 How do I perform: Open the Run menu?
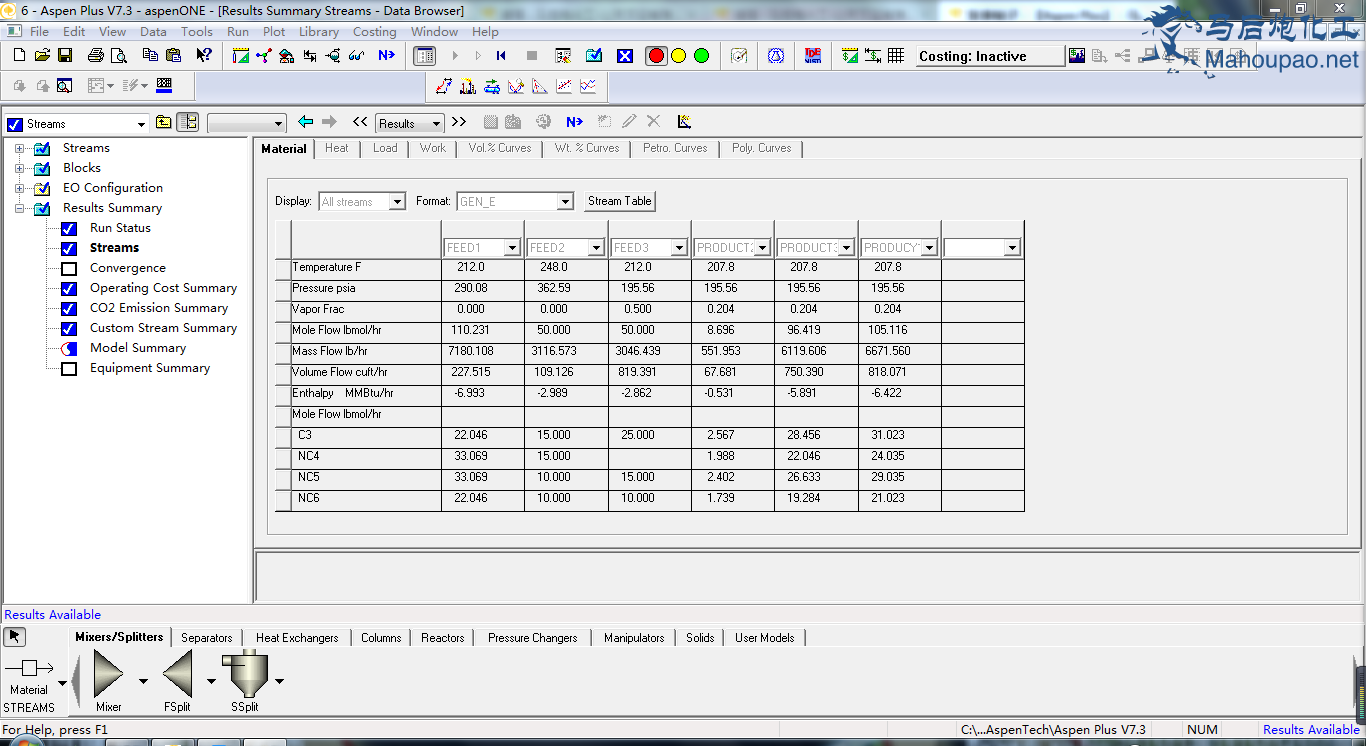click(x=237, y=31)
